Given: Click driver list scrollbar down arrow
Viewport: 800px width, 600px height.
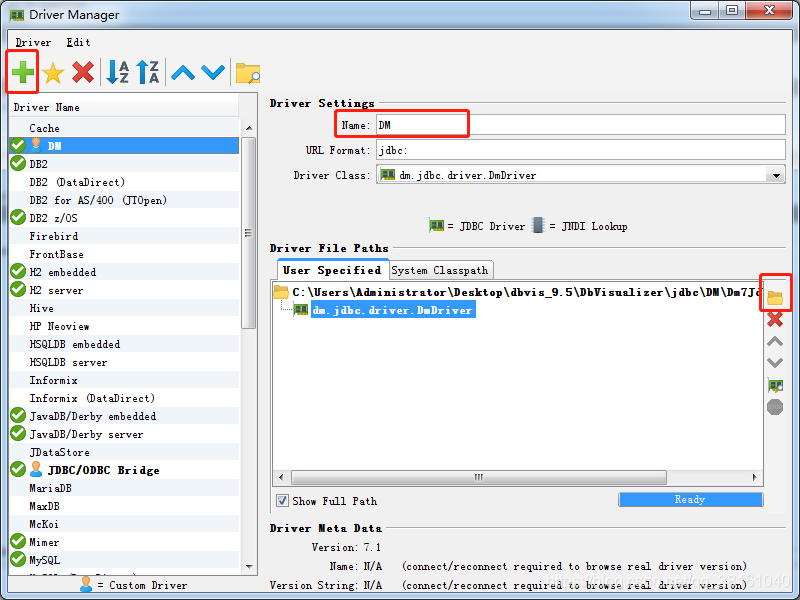Looking at the screenshot, I should [x=249, y=566].
